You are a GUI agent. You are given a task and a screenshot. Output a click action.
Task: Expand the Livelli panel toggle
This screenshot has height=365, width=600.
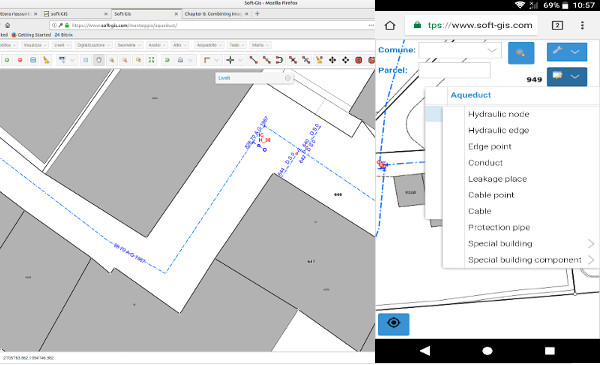point(288,78)
